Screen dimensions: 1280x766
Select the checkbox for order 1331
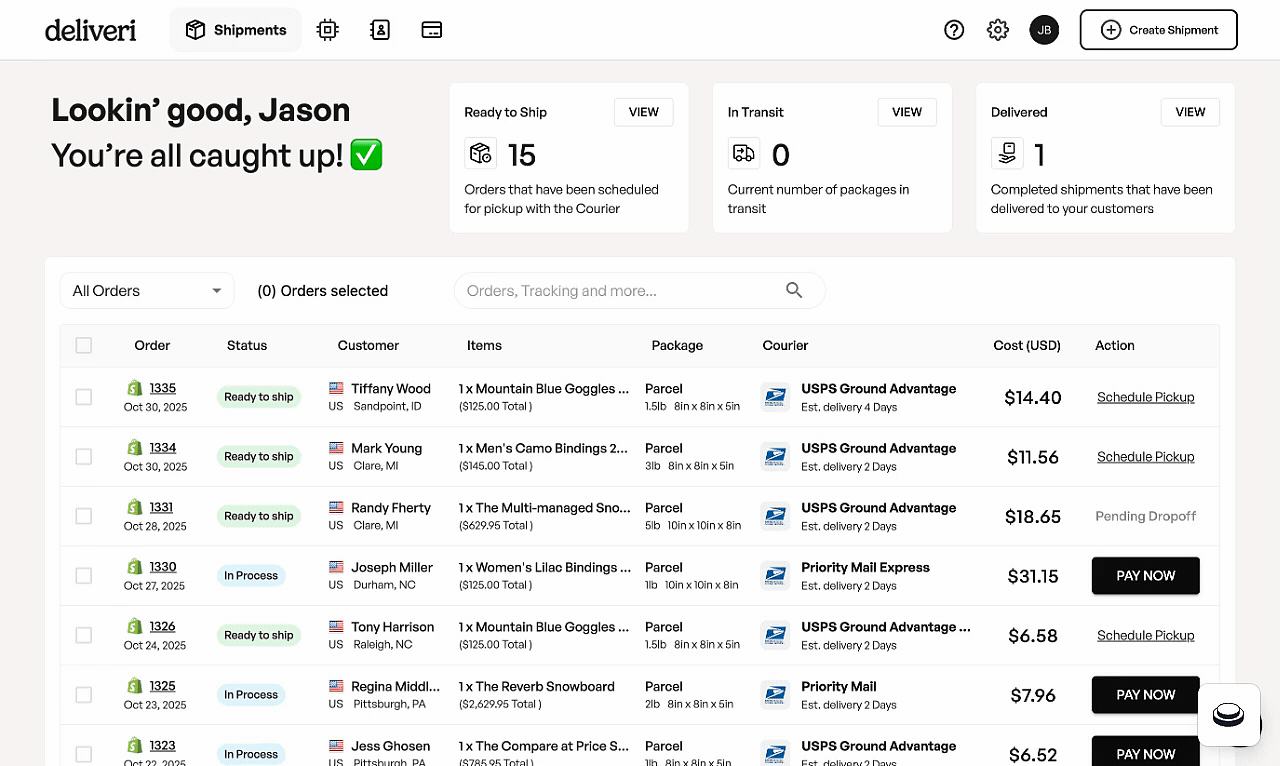pyautogui.click(x=84, y=516)
